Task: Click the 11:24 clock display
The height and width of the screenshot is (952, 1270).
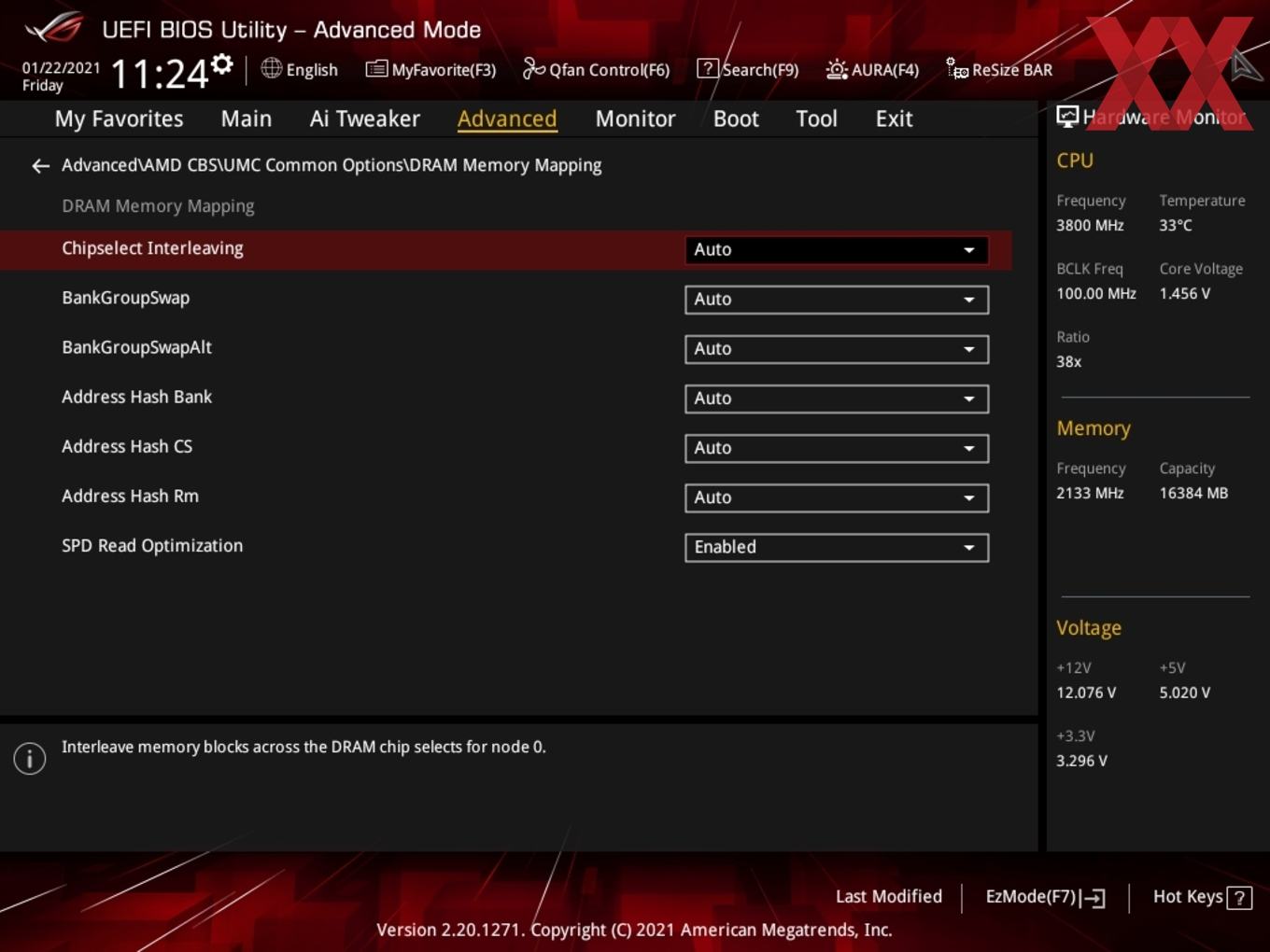Action: (160, 74)
